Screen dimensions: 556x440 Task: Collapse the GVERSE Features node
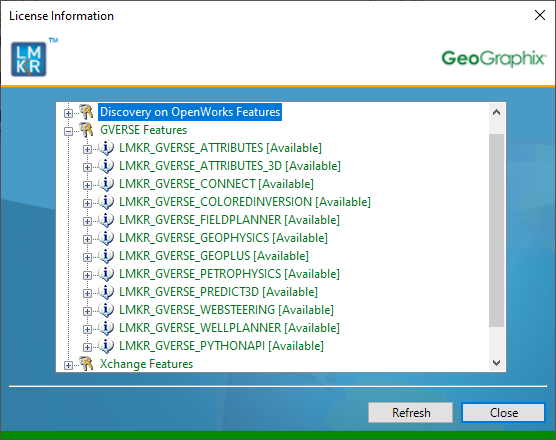pos(68,132)
